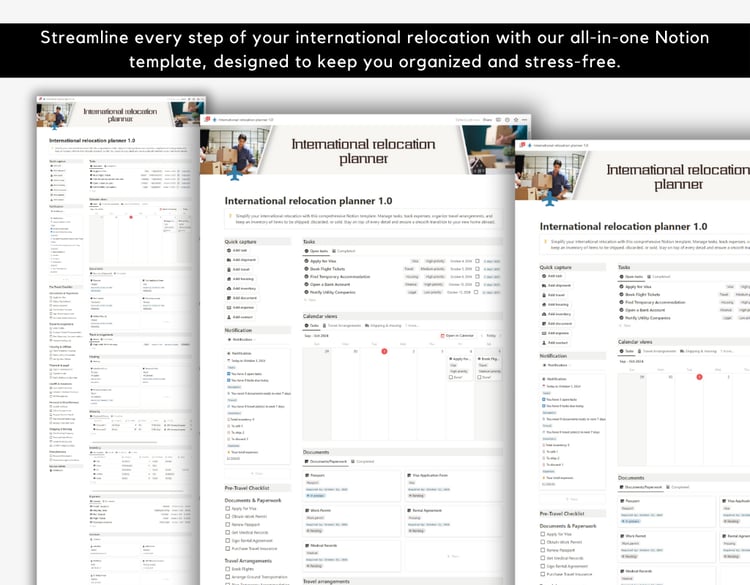750x585 pixels.
Task: Click Today button in middle window calendar
Action: click(x=491, y=336)
